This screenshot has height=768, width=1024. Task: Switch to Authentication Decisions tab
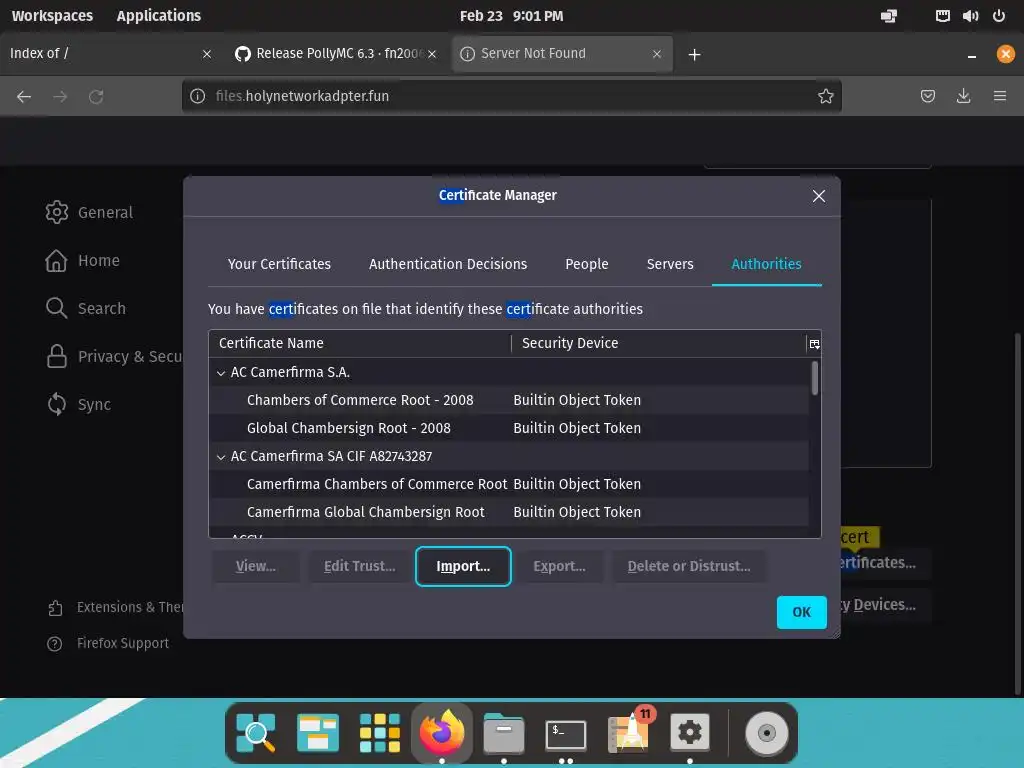pyautogui.click(x=448, y=264)
